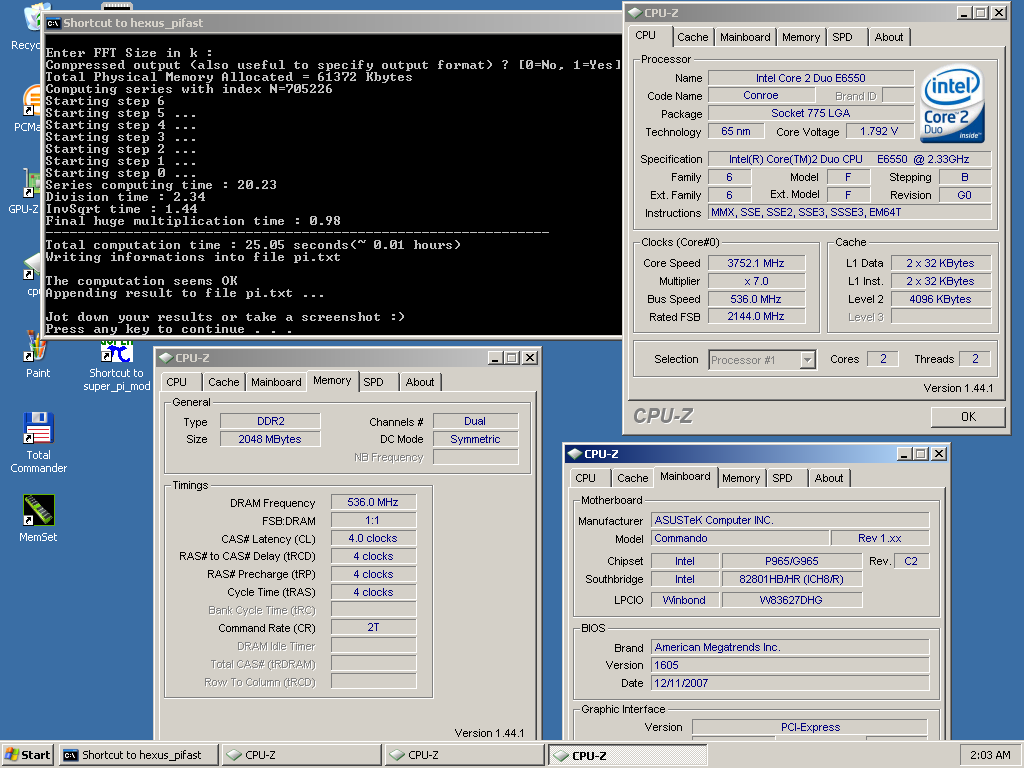Select Memory tab in Mainboard CPU-Z window

pos(741,478)
